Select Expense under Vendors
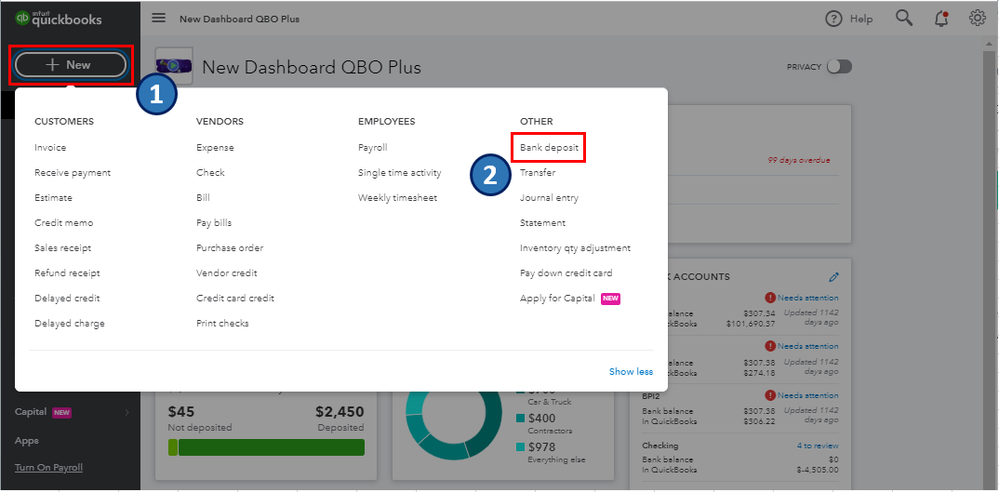Image resolution: width=999 pixels, height=492 pixels. [x=215, y=148]
